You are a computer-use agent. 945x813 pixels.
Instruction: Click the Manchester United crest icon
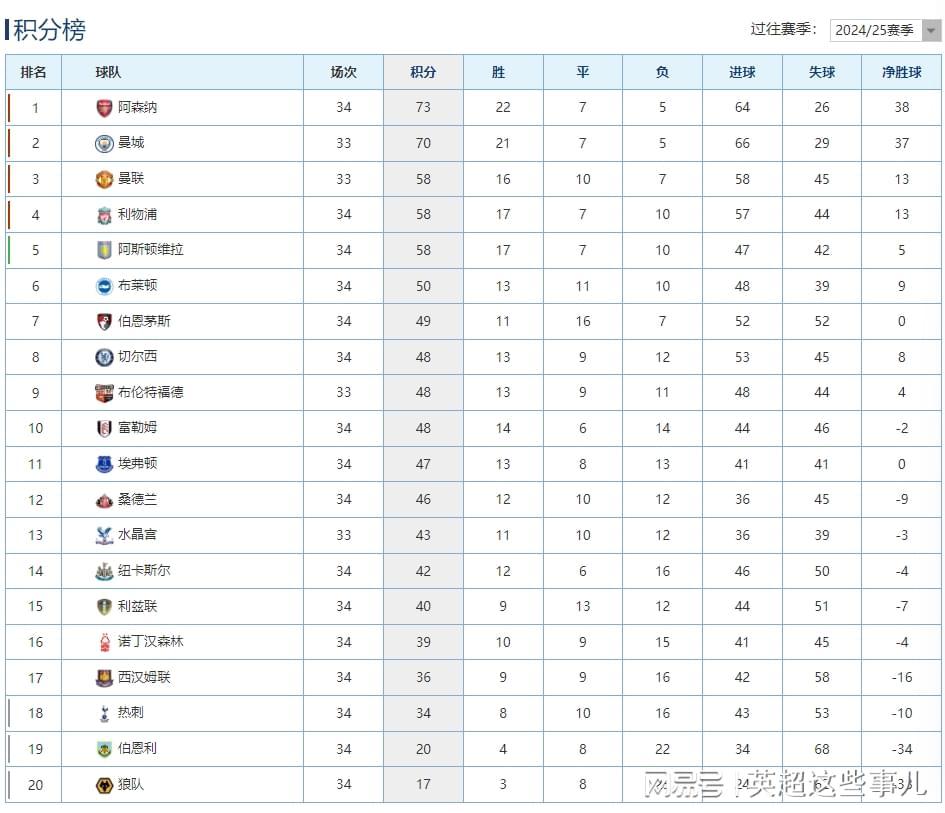click(104, 179)
